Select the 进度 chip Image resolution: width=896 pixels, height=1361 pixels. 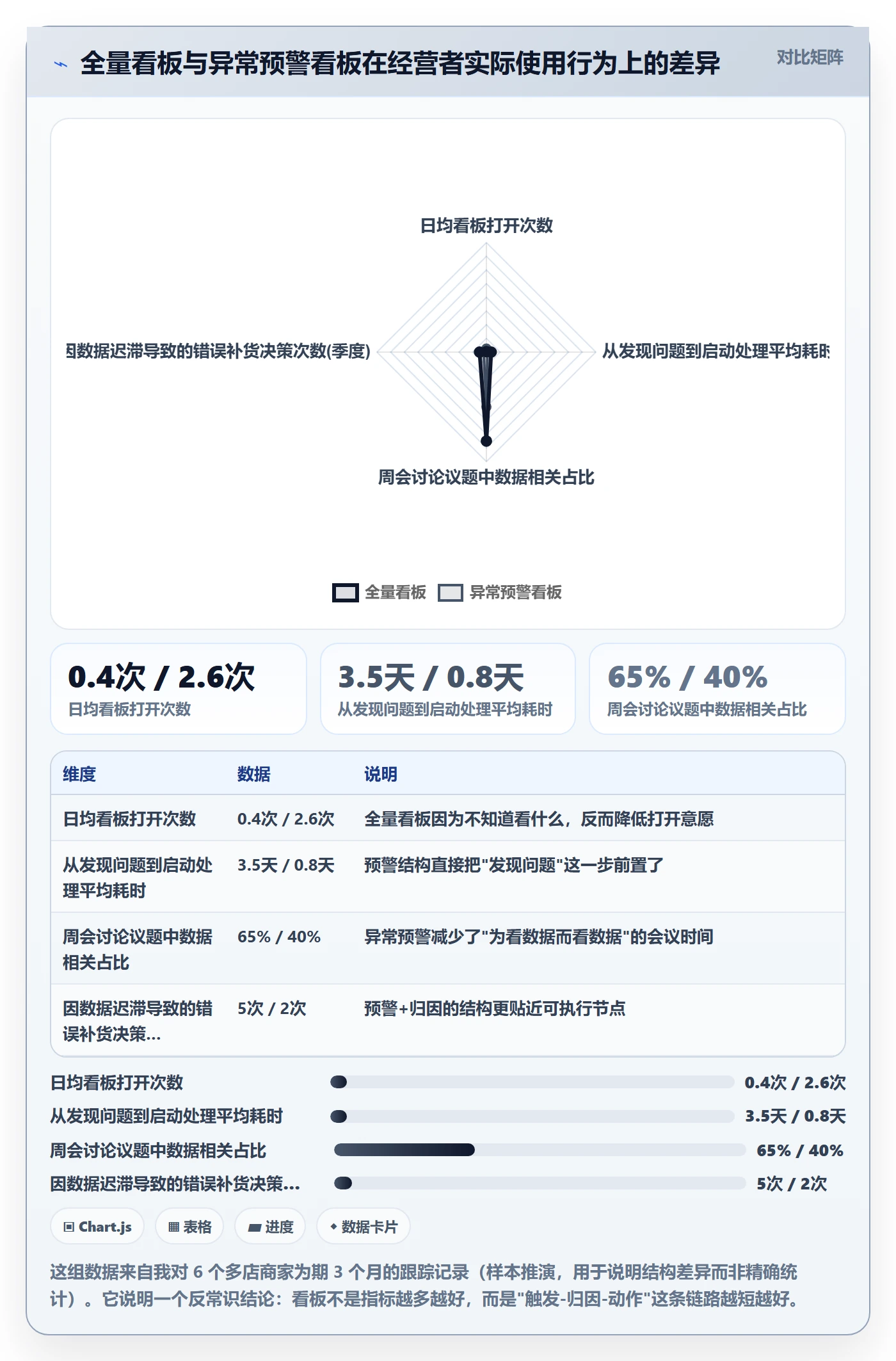coord(270,1227)
